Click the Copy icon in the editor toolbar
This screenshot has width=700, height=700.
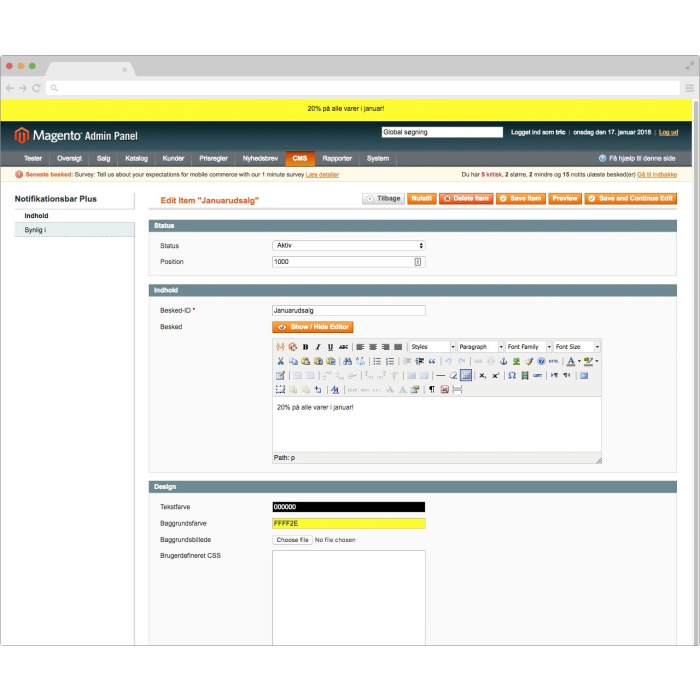pyautogui.click(x=293, y=361)
